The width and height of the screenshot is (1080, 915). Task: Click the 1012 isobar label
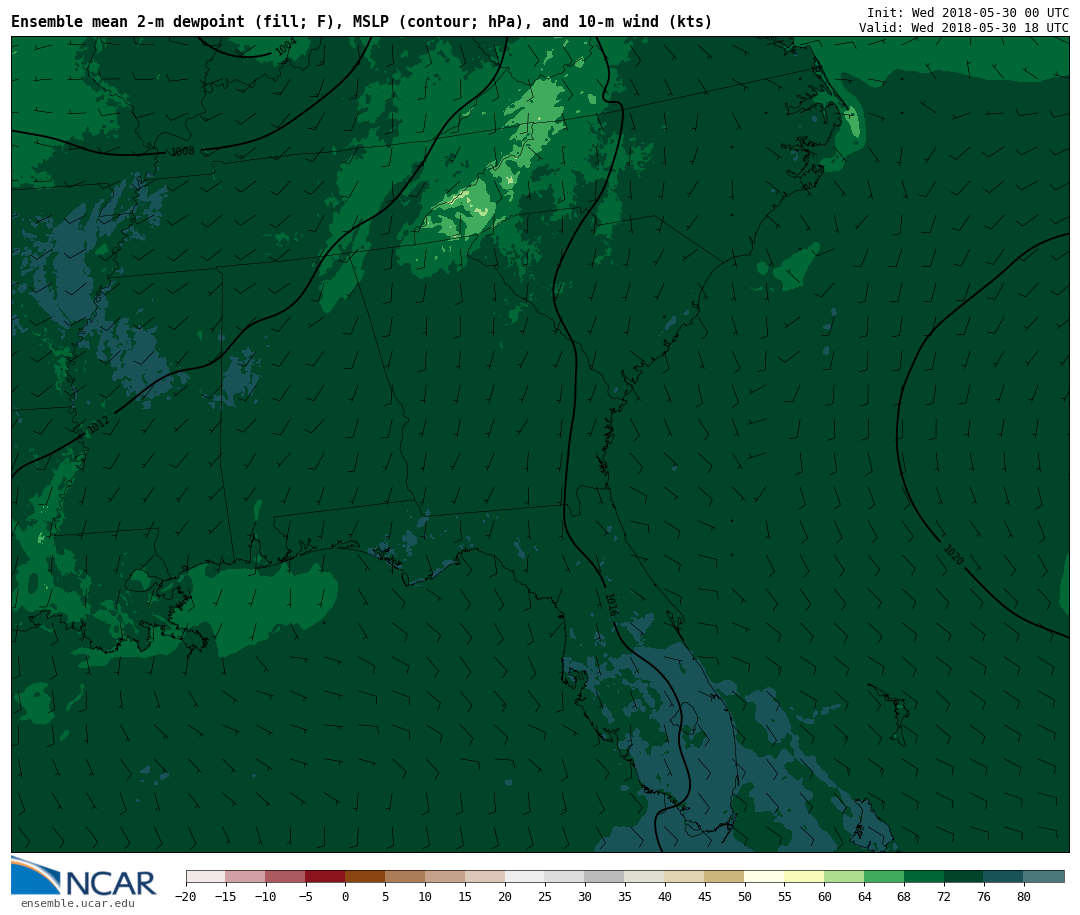coord(98,425)
